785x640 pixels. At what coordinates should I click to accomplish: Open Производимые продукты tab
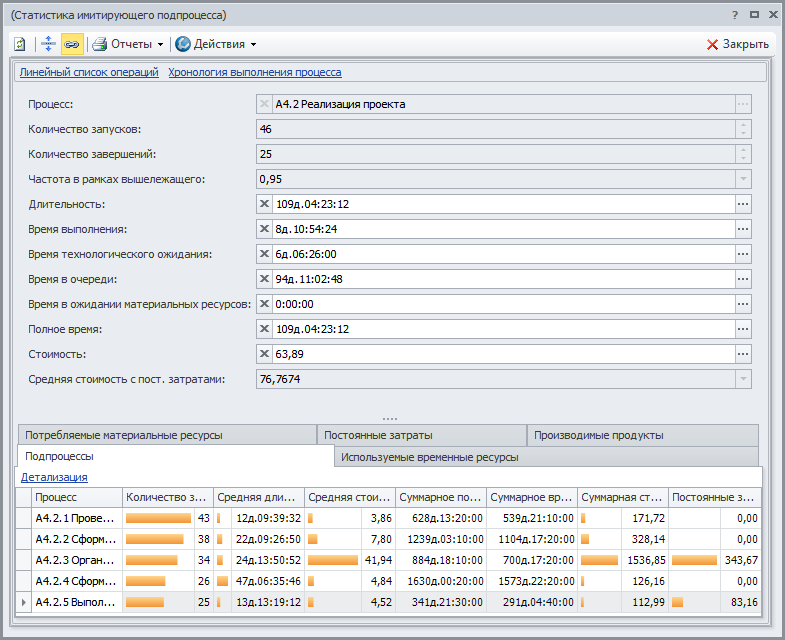coord(598,435)
